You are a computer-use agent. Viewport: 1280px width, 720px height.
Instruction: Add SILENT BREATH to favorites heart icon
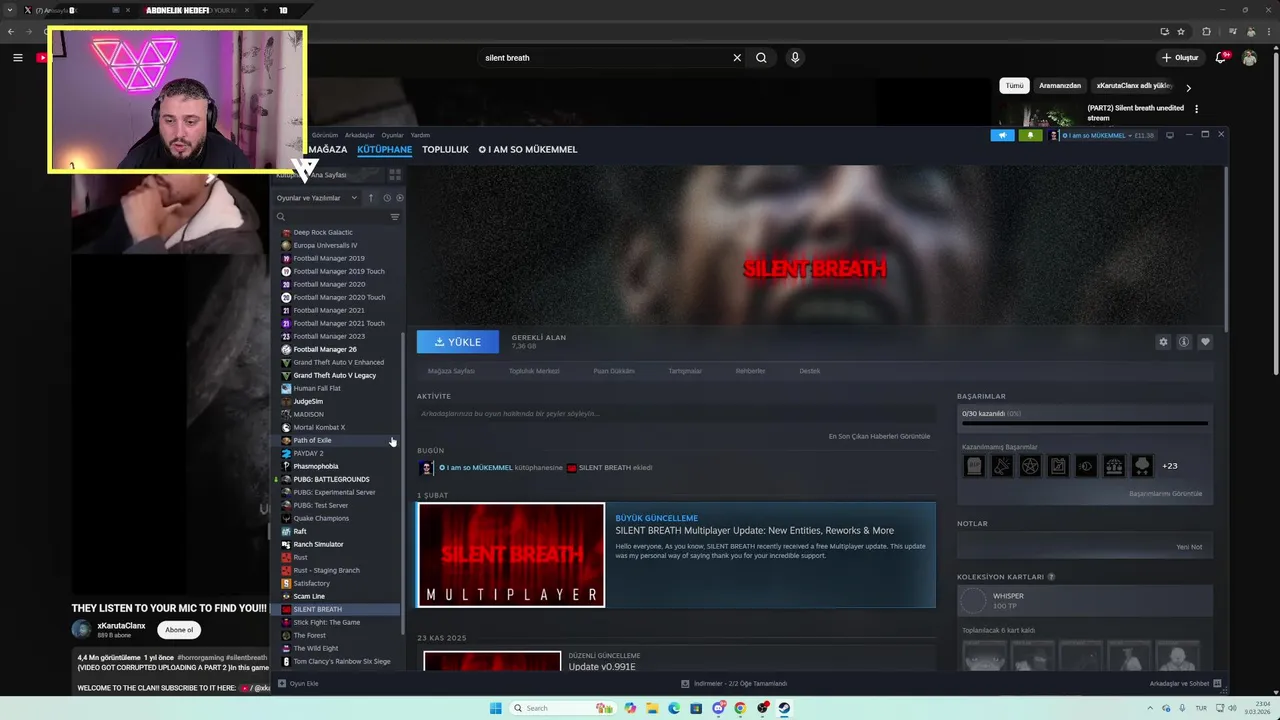(1205, 342)
